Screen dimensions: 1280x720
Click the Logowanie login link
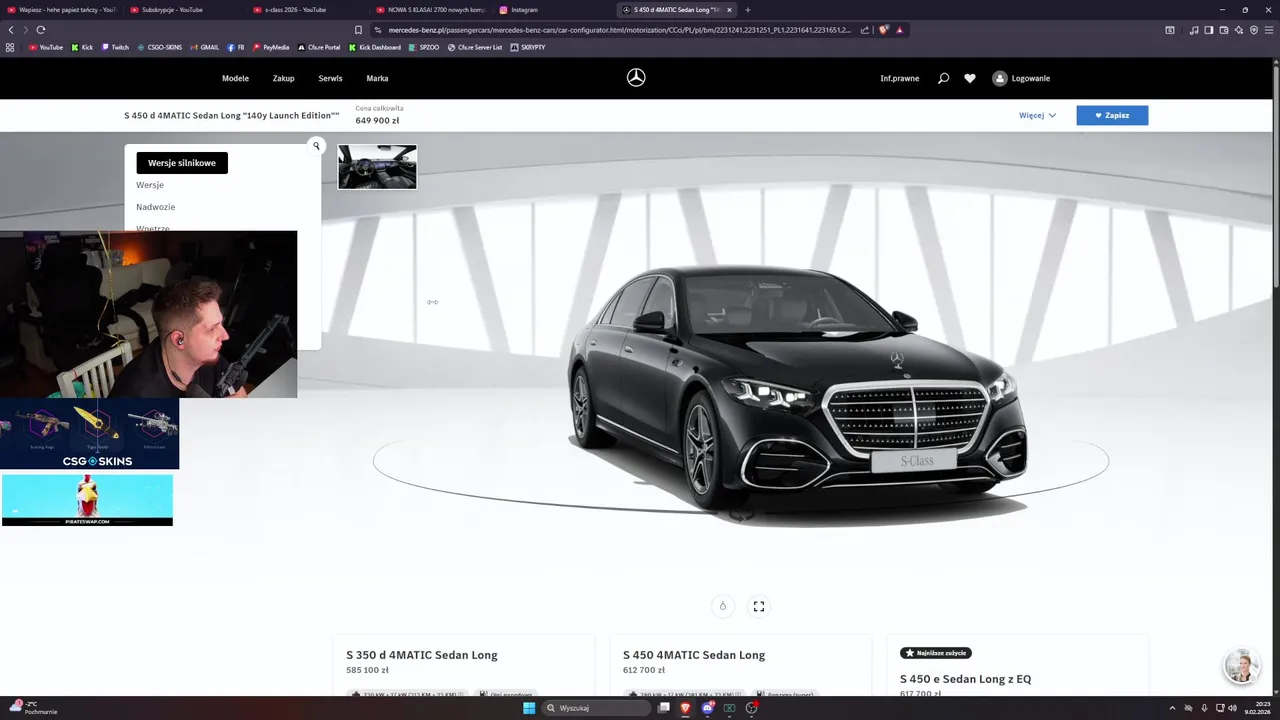1031,78
